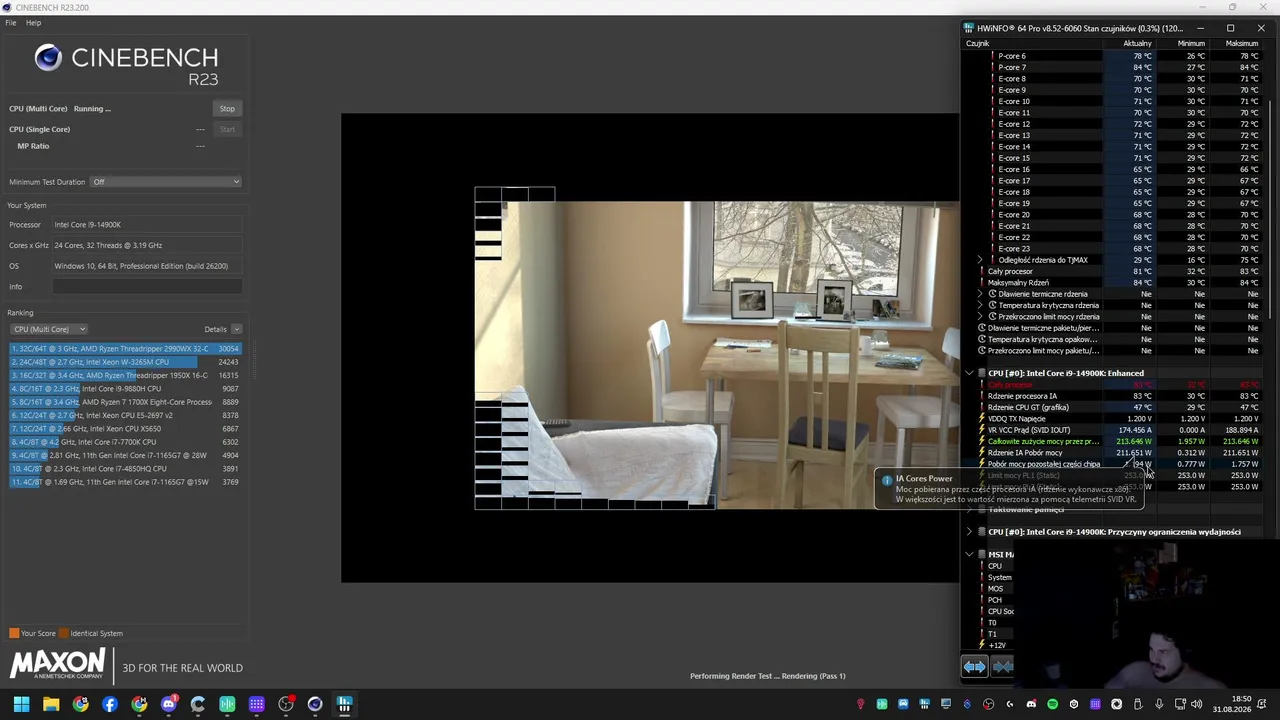This screenshot has height=720, width=1280.
Task: Expand the Dławienie termiczne rdzenia row
Action: coord(980,294)
